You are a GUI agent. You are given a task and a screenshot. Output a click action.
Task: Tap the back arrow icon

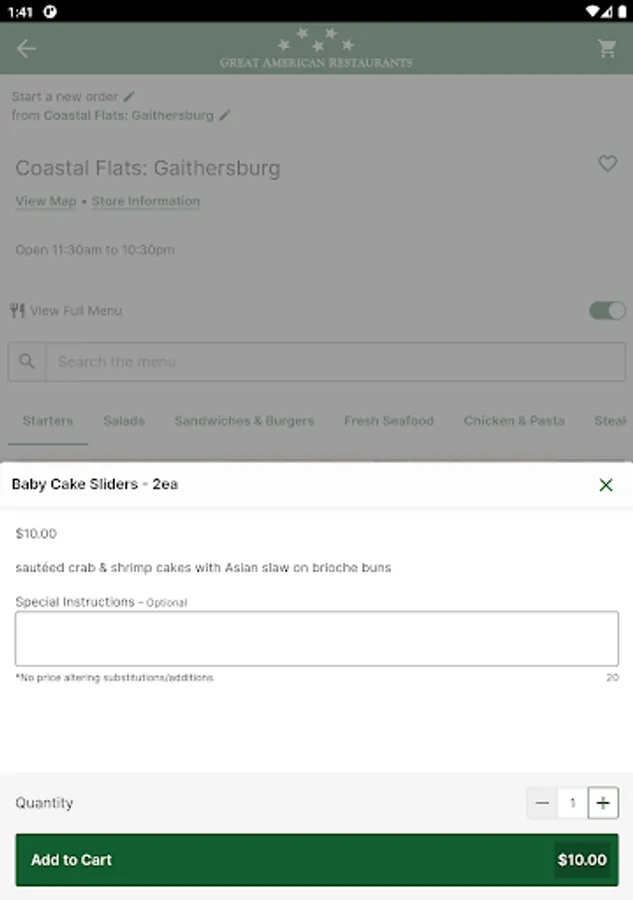coord(26,48)
